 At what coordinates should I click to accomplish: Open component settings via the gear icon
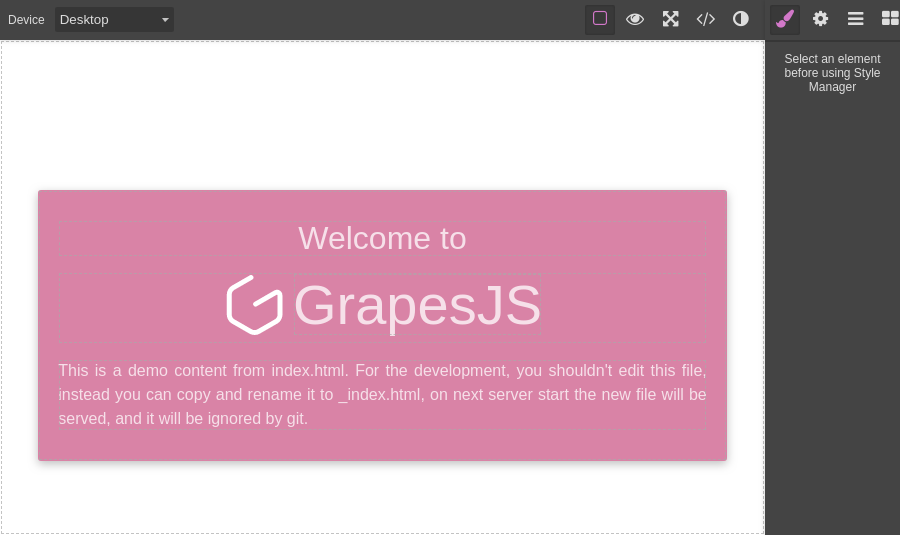click(x=820, y=19)
